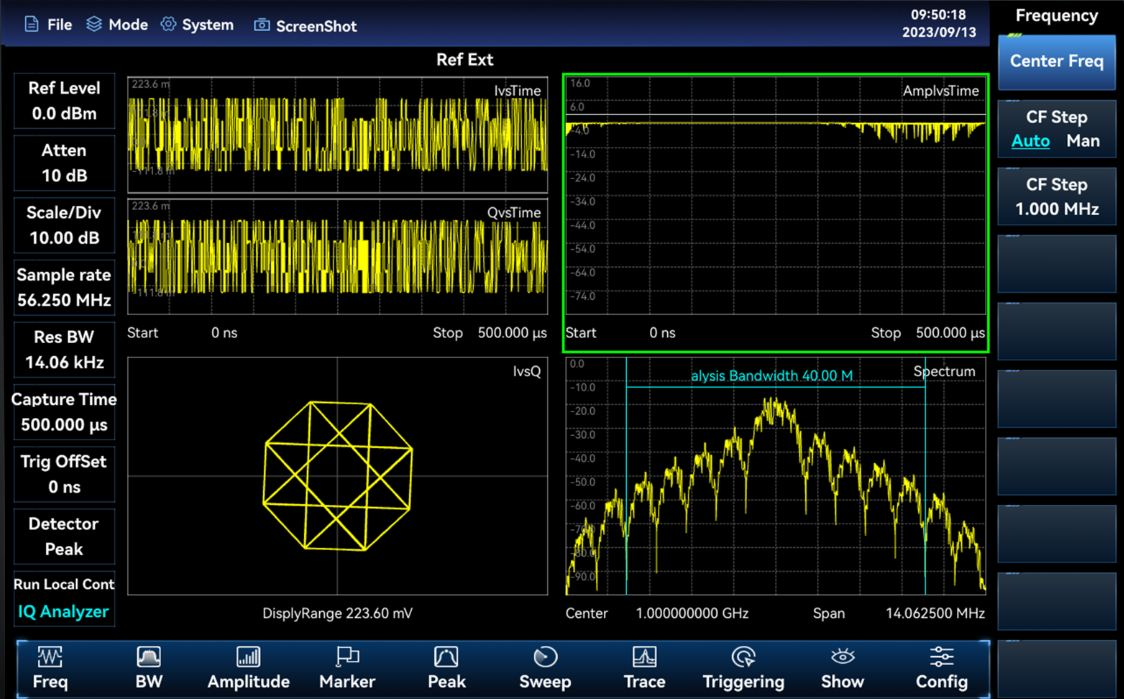Set CF Step to Auto
The image size is (1124, 699).
(x=1030, y=141)
